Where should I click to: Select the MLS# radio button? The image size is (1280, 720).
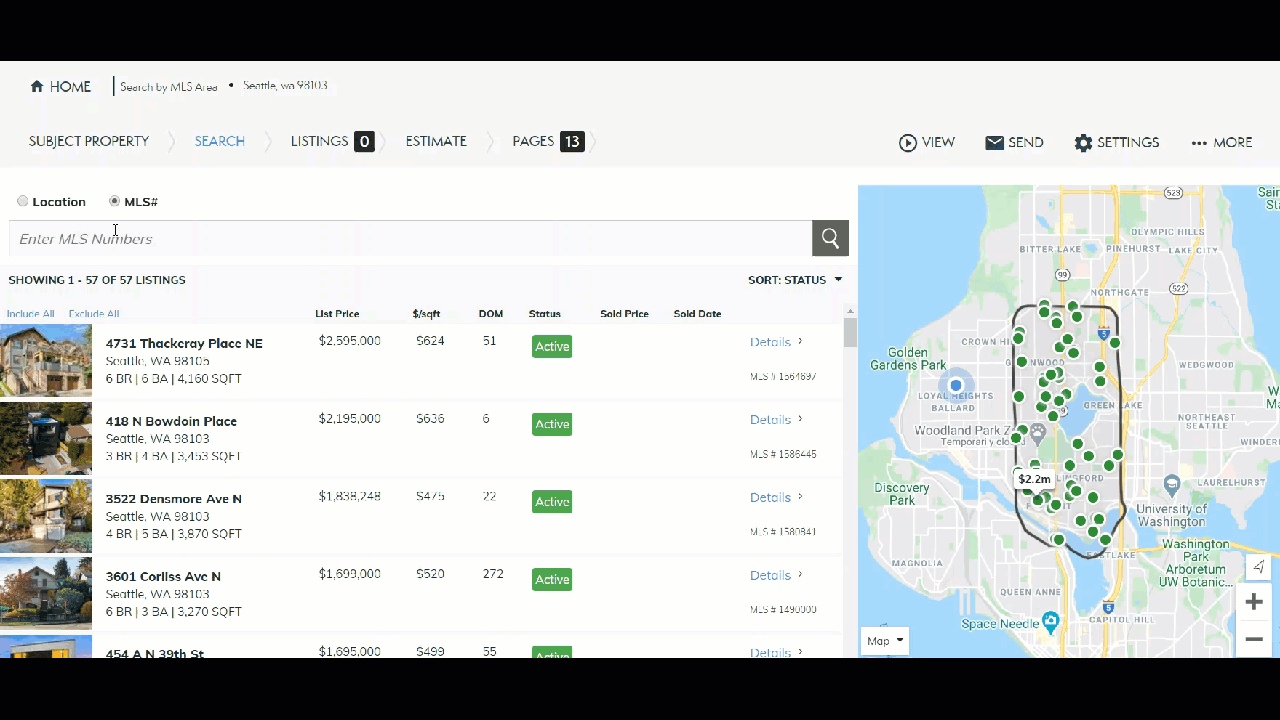pos(114,201)
